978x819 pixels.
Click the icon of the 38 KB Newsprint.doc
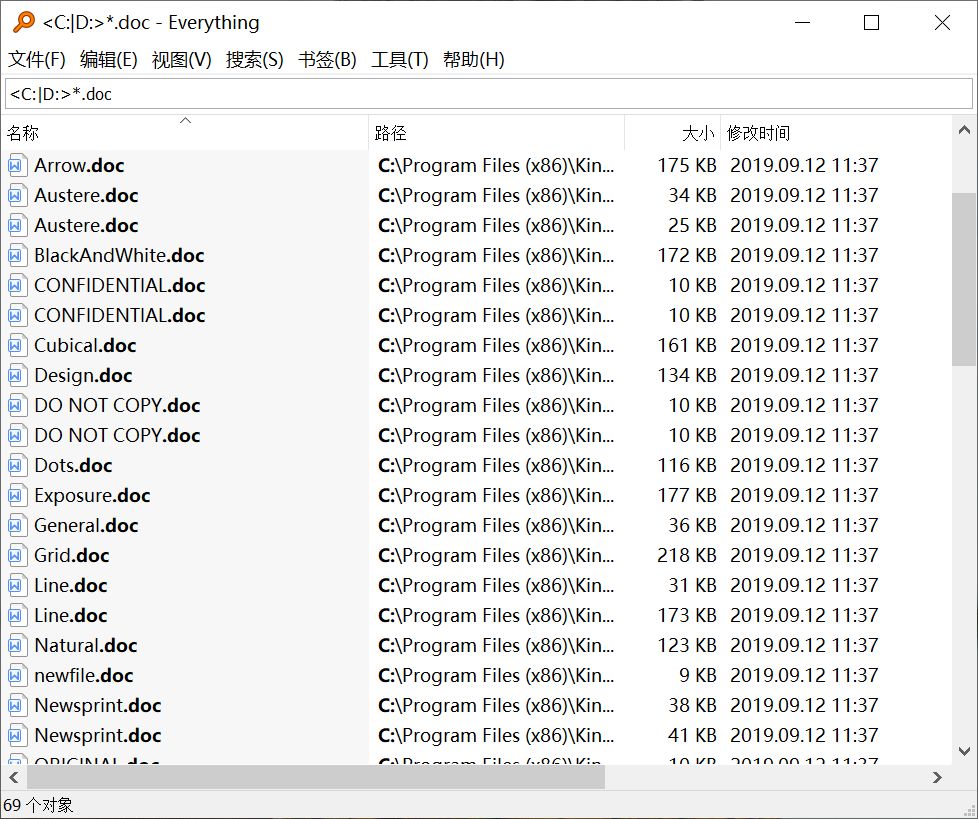coord(16,705)
